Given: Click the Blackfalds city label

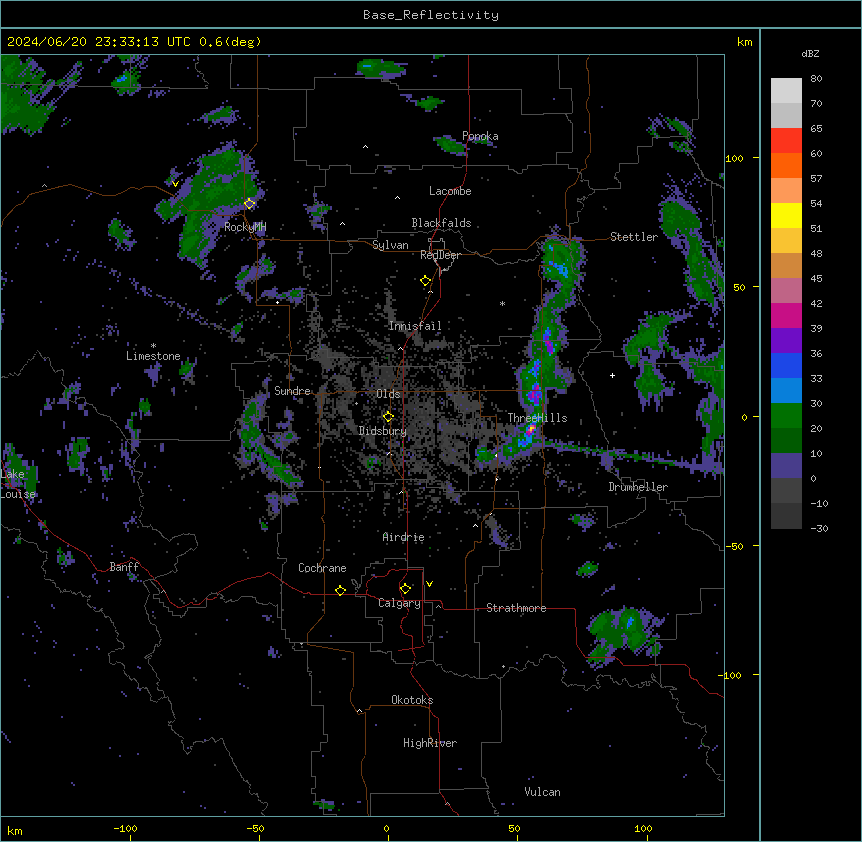Looking at the screenshot, I should (441, 223).
